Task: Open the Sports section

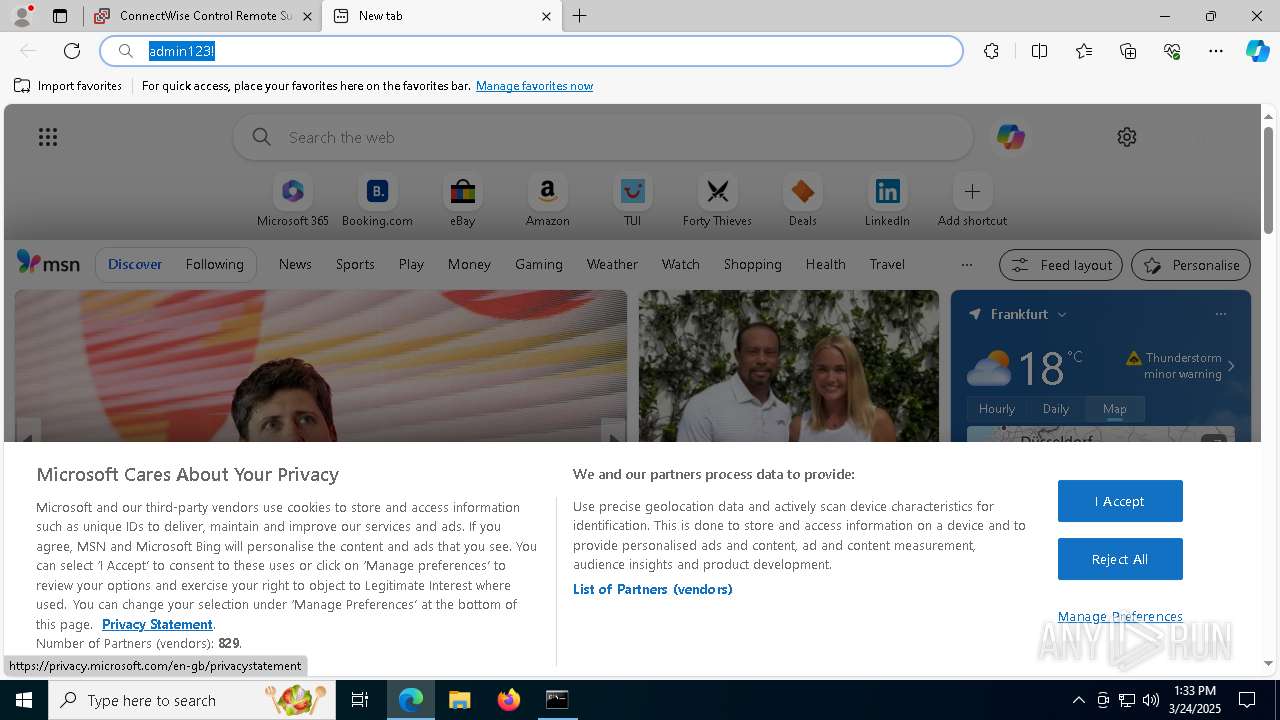Action: 355,264
